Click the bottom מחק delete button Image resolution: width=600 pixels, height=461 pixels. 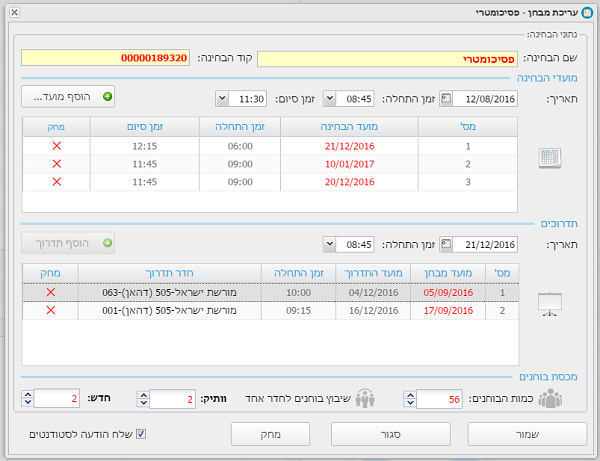click(x=270, y=434)
